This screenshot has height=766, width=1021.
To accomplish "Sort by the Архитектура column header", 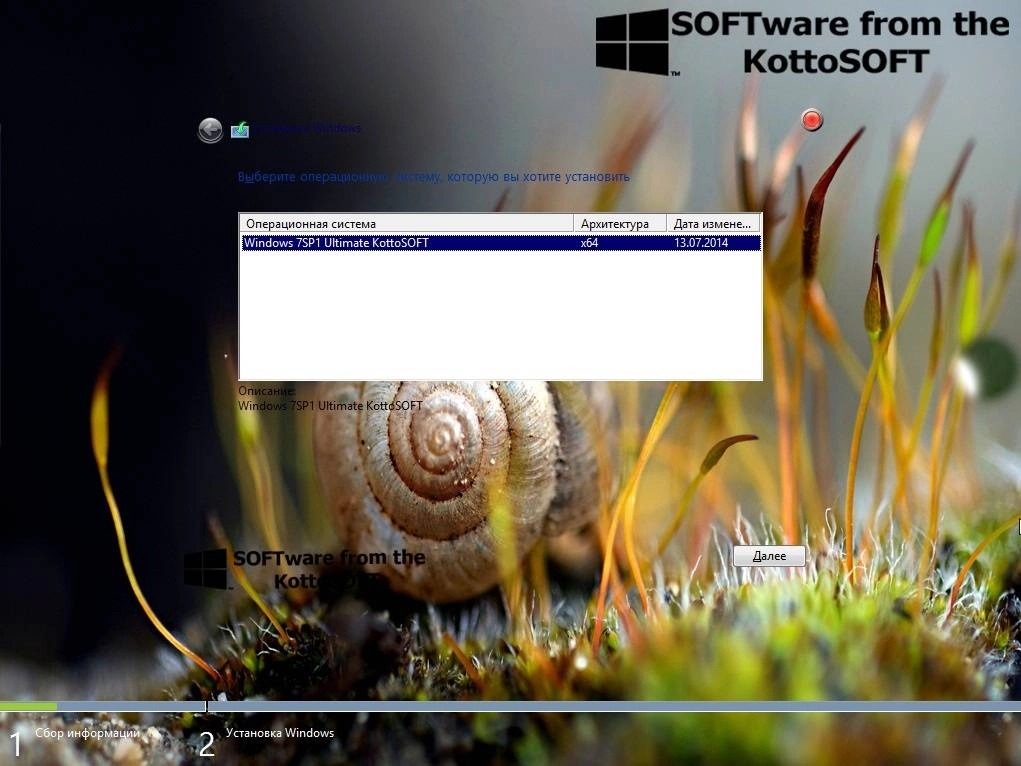I will (x=620, y=223).
